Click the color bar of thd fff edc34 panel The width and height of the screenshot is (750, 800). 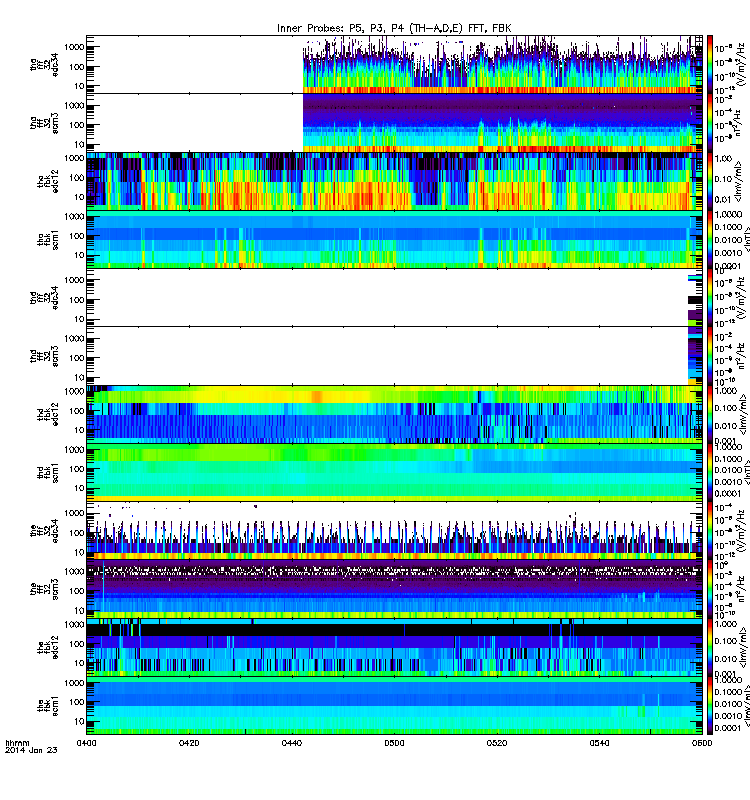[x=710, y=297]
